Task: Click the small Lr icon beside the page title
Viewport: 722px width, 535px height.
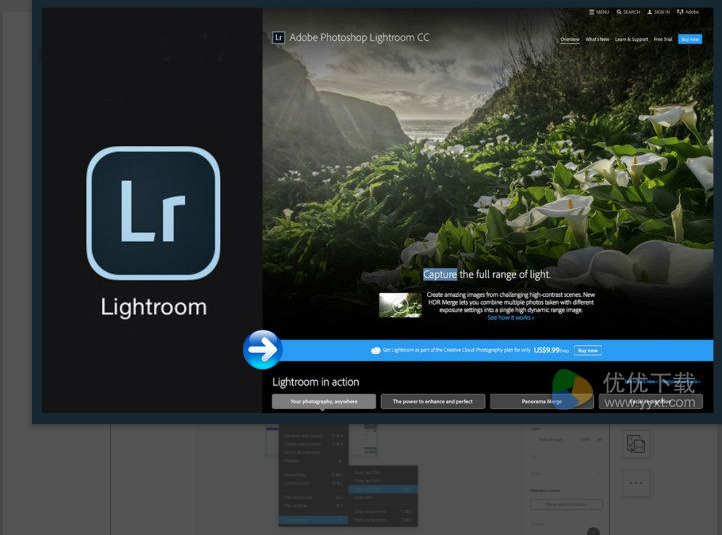Action: (x=278, y=37)
